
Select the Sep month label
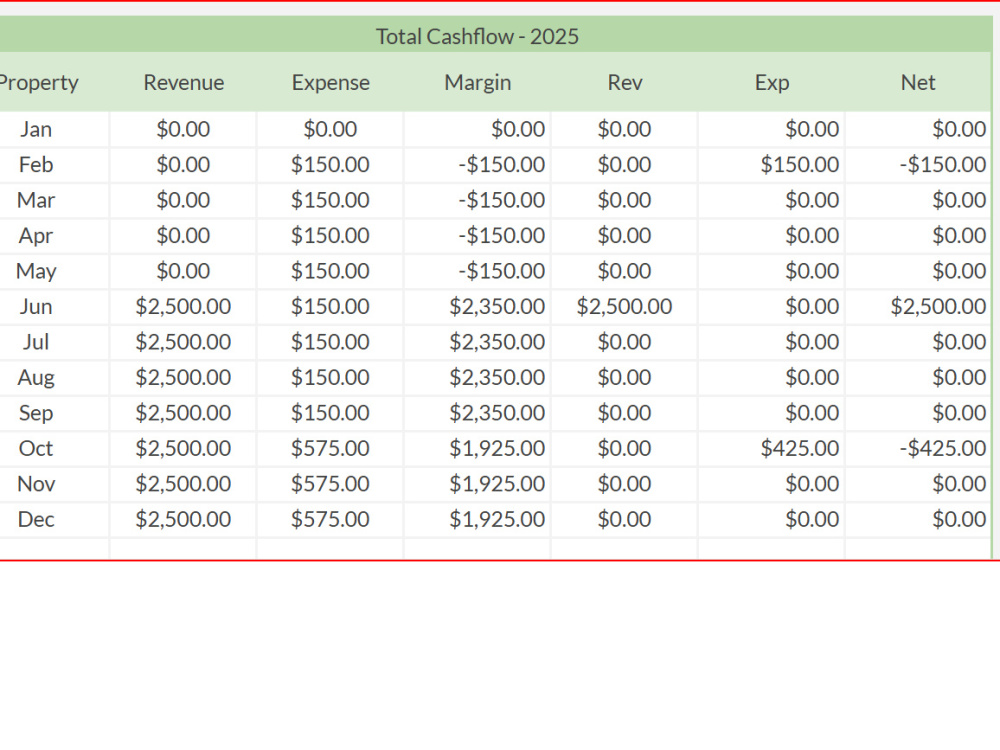[x=36, y=413]
